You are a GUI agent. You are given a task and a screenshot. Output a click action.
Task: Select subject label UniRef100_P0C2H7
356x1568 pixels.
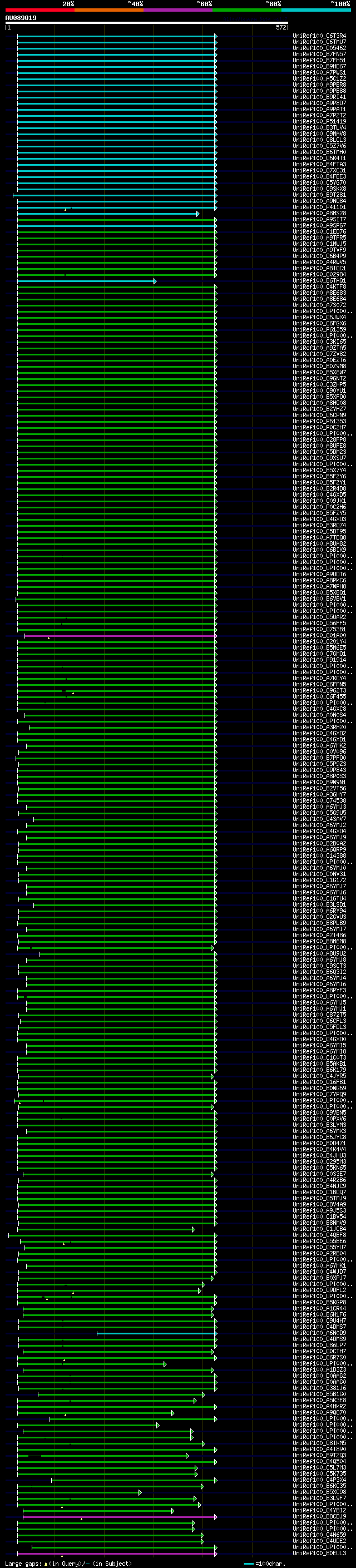(x=319, y=427)
